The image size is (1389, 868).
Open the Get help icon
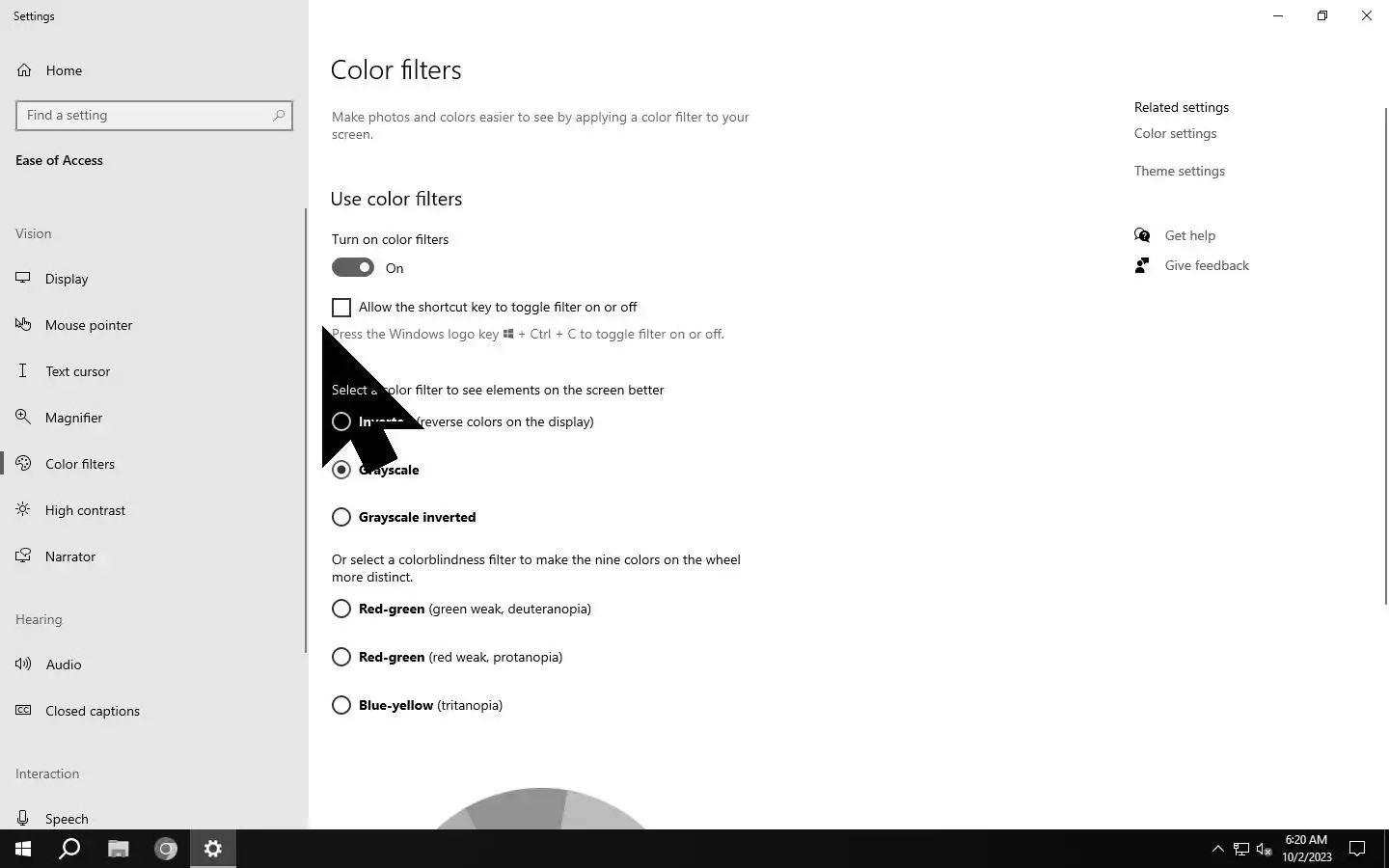click(1142, 235)
